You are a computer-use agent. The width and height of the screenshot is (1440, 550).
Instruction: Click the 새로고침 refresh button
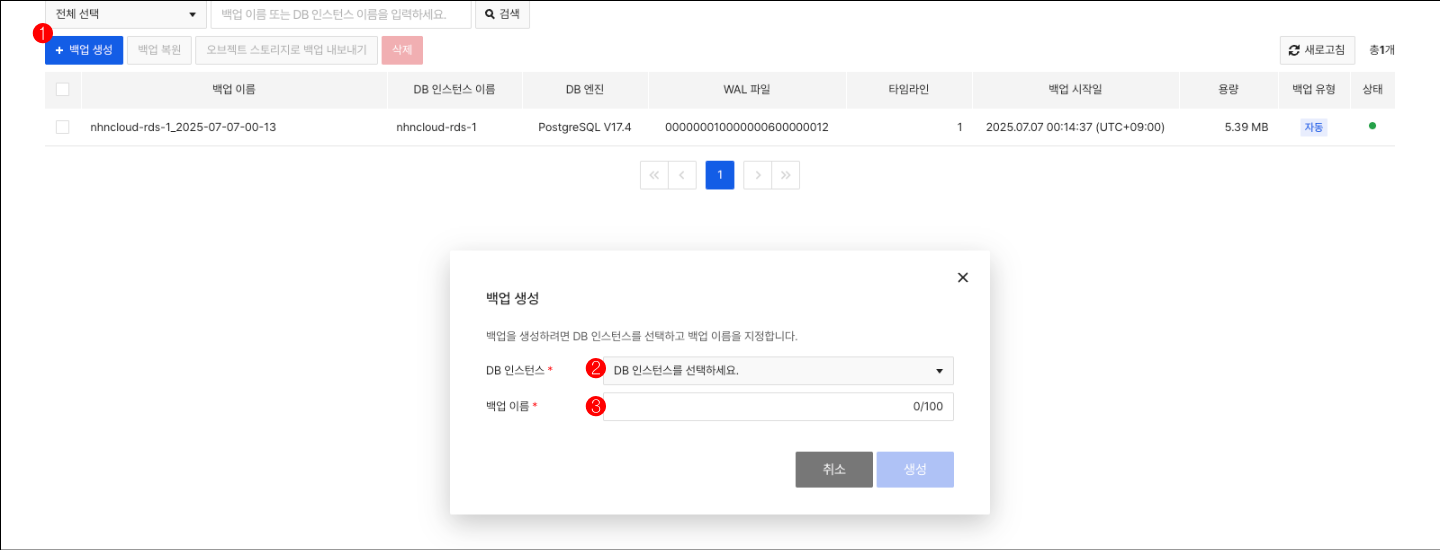click(x=1318, y=50)
